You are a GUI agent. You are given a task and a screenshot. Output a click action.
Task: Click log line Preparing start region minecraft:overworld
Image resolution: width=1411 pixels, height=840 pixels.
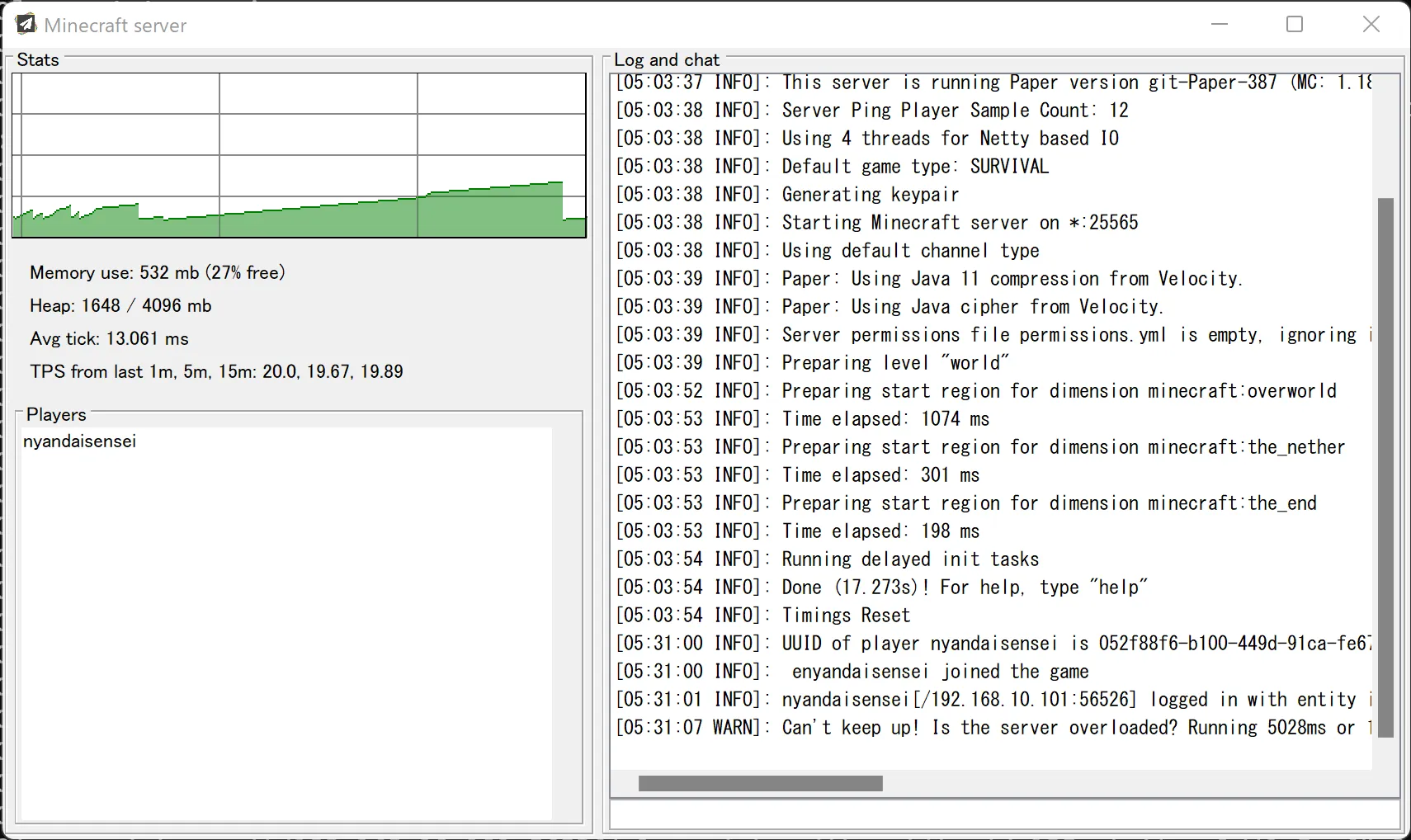click(x=976, y=391)
